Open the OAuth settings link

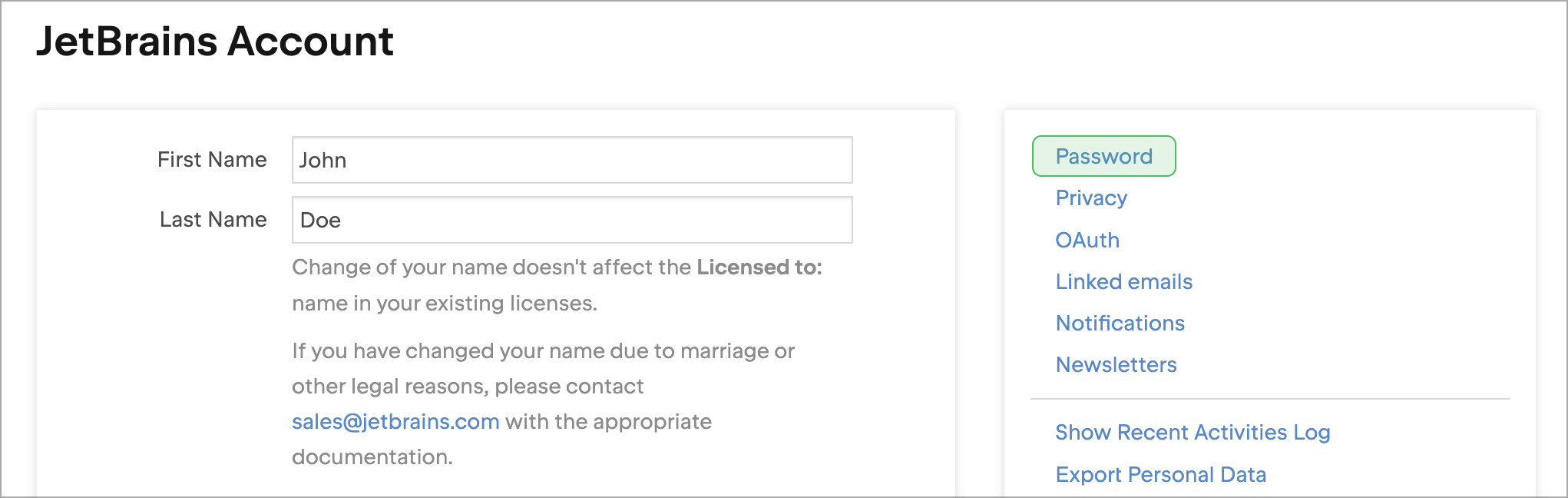click(x=1087, y=241)
